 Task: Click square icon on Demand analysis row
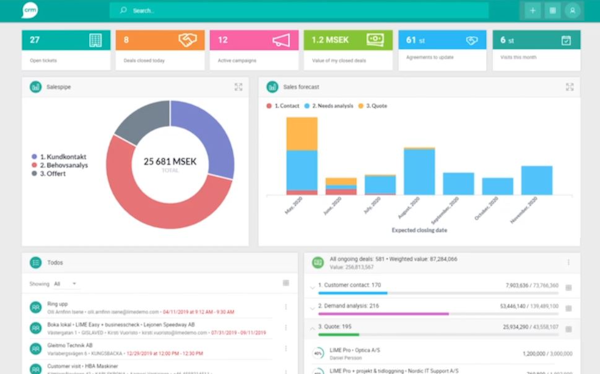pos(569,308)
